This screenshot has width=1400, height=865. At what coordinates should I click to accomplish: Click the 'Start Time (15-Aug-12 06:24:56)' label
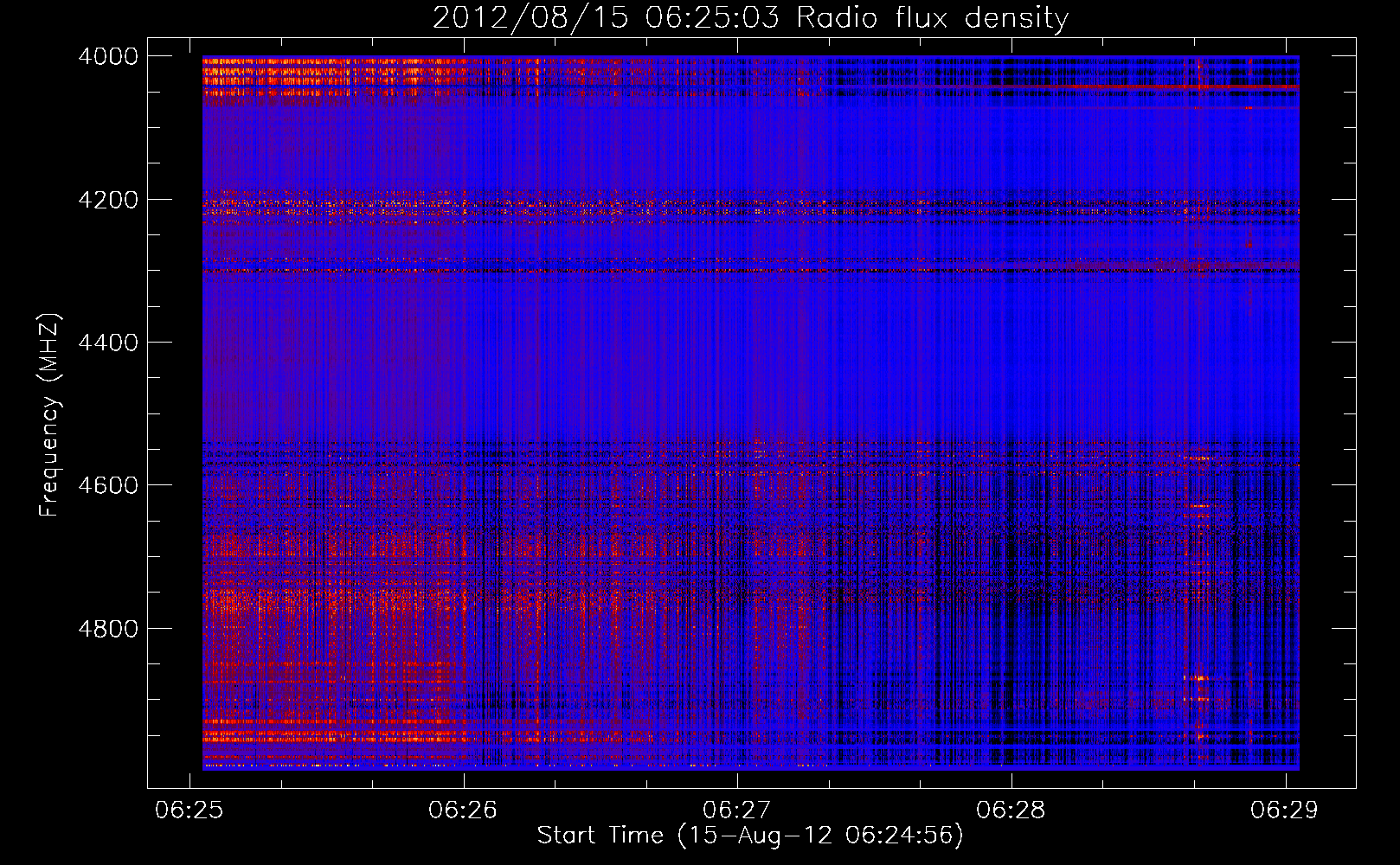click(750, 836)
